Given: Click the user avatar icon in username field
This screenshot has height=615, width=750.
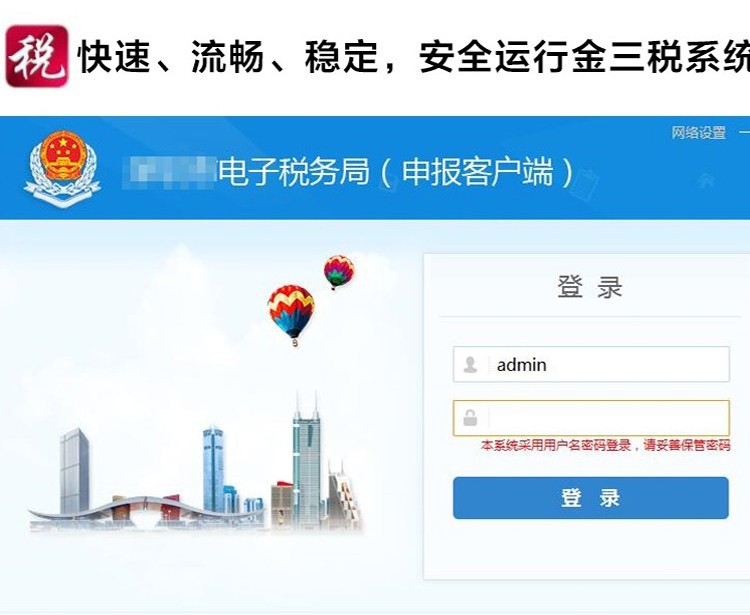Looking at the screenshot, I should click(470, 365).
